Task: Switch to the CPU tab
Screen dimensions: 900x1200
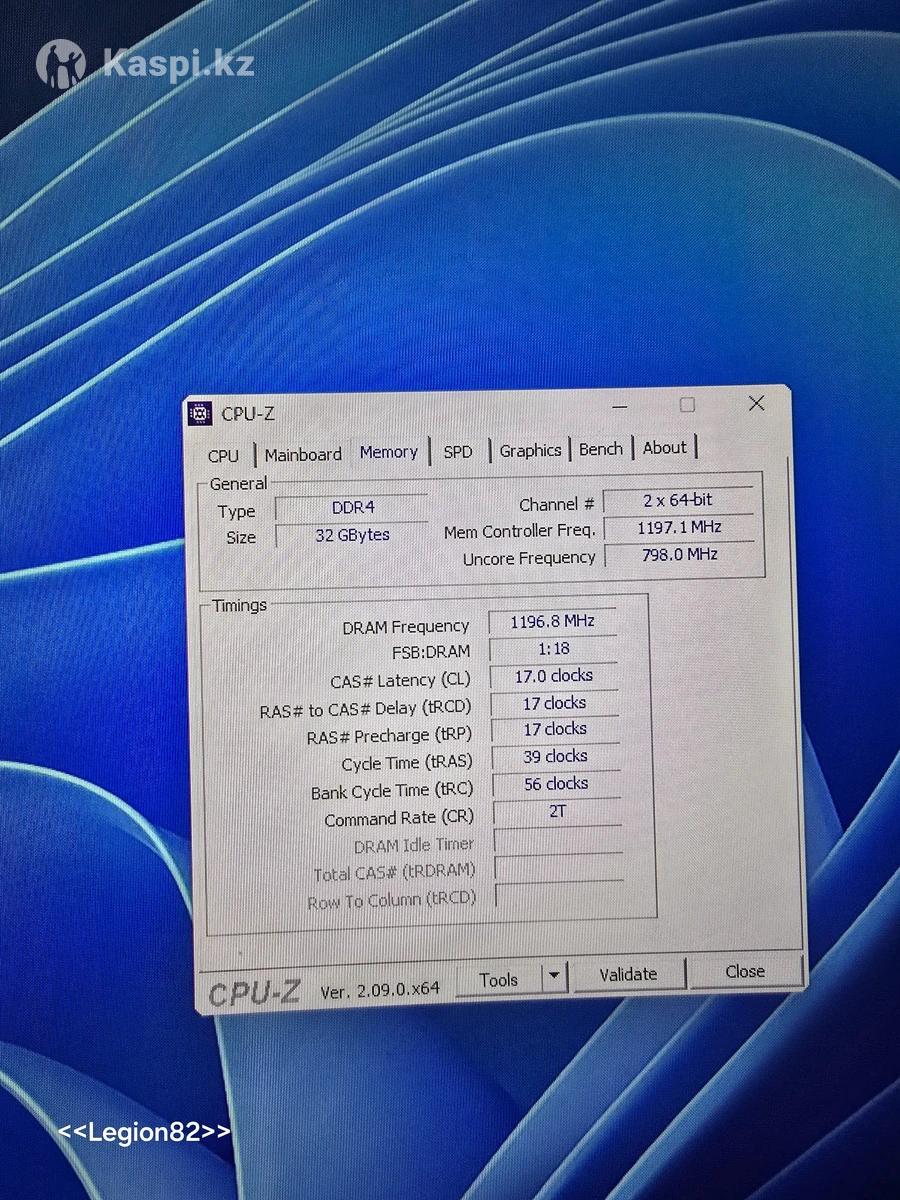Action: (223, 455)
